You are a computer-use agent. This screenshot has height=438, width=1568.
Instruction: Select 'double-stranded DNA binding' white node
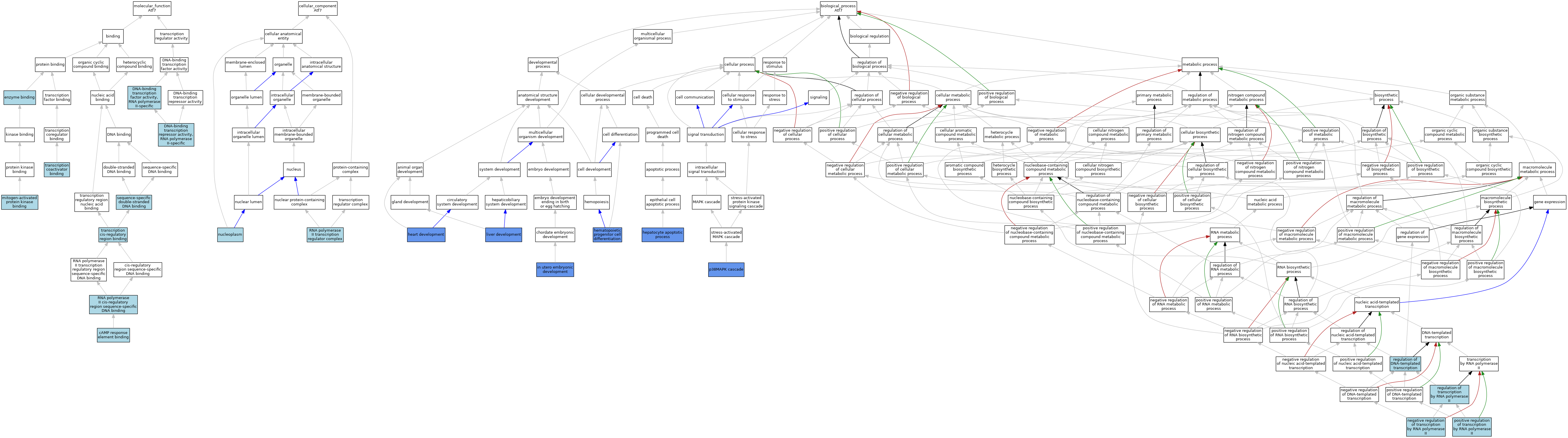click(x=119, y=169)
